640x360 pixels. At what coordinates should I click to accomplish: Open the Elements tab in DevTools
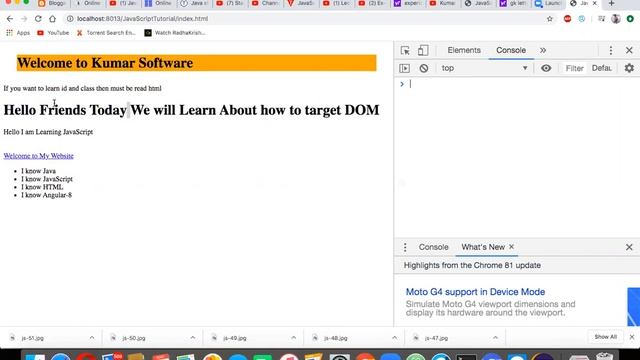click(x=464, y=50)
